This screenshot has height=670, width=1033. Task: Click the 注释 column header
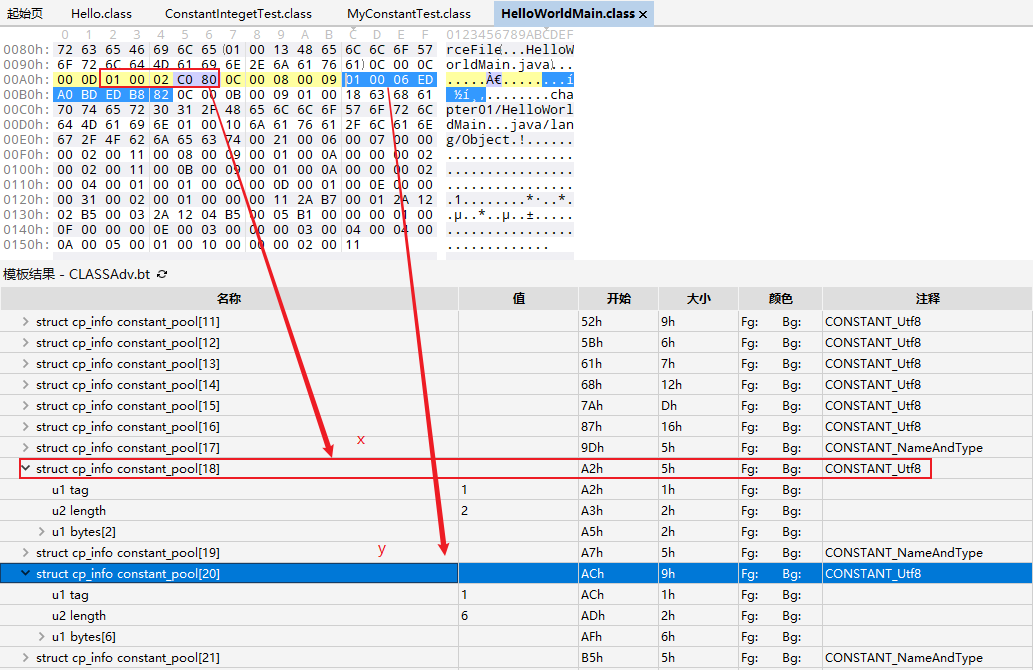click(x=926, y=298)
